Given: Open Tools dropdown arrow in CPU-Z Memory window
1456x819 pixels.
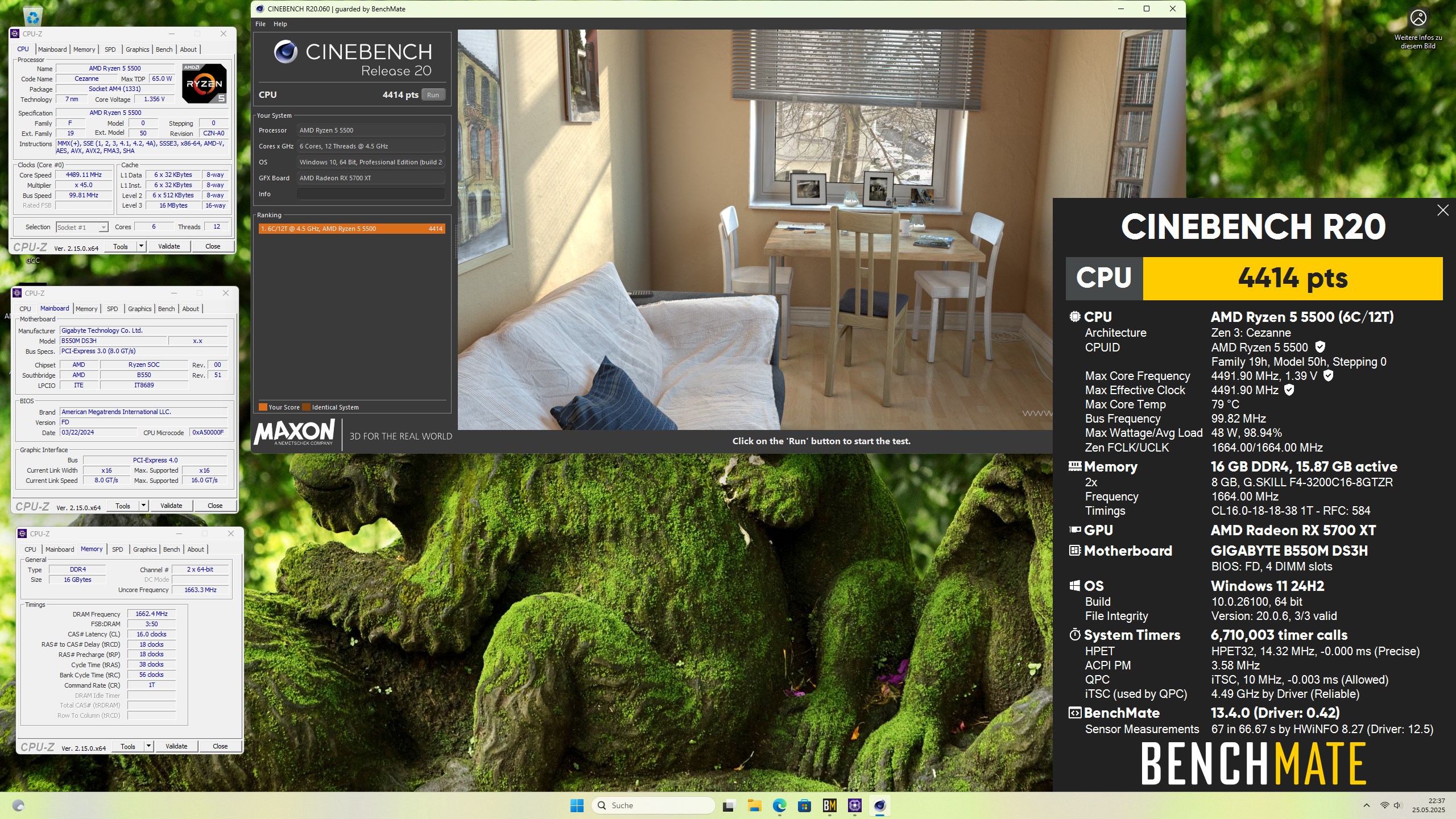Looking at the screenshot, I should [x=148, y=746].
